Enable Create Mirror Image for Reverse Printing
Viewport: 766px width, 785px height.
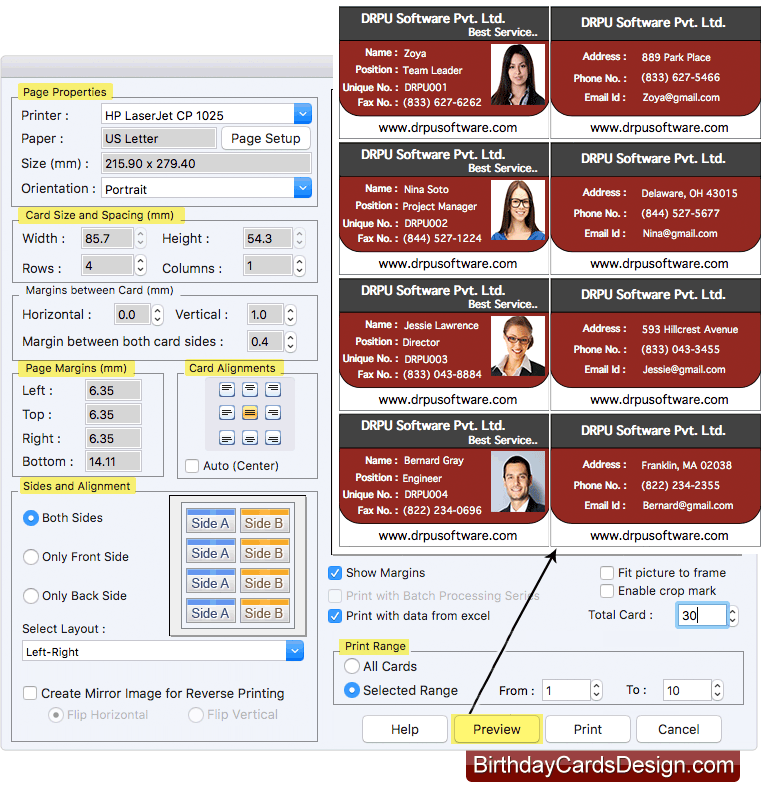tap(30, 693)
